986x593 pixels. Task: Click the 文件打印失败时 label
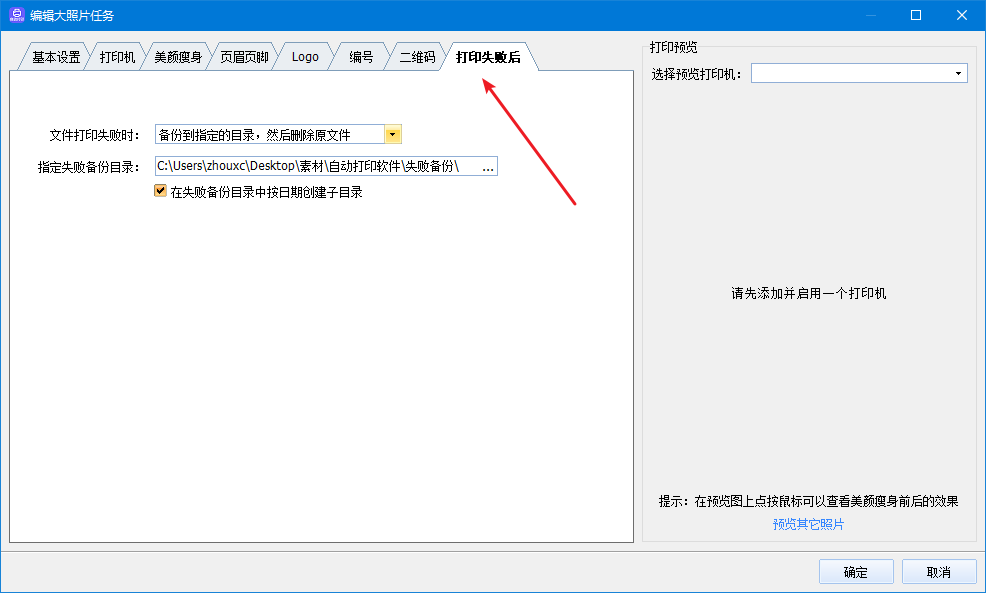[94, 135]
